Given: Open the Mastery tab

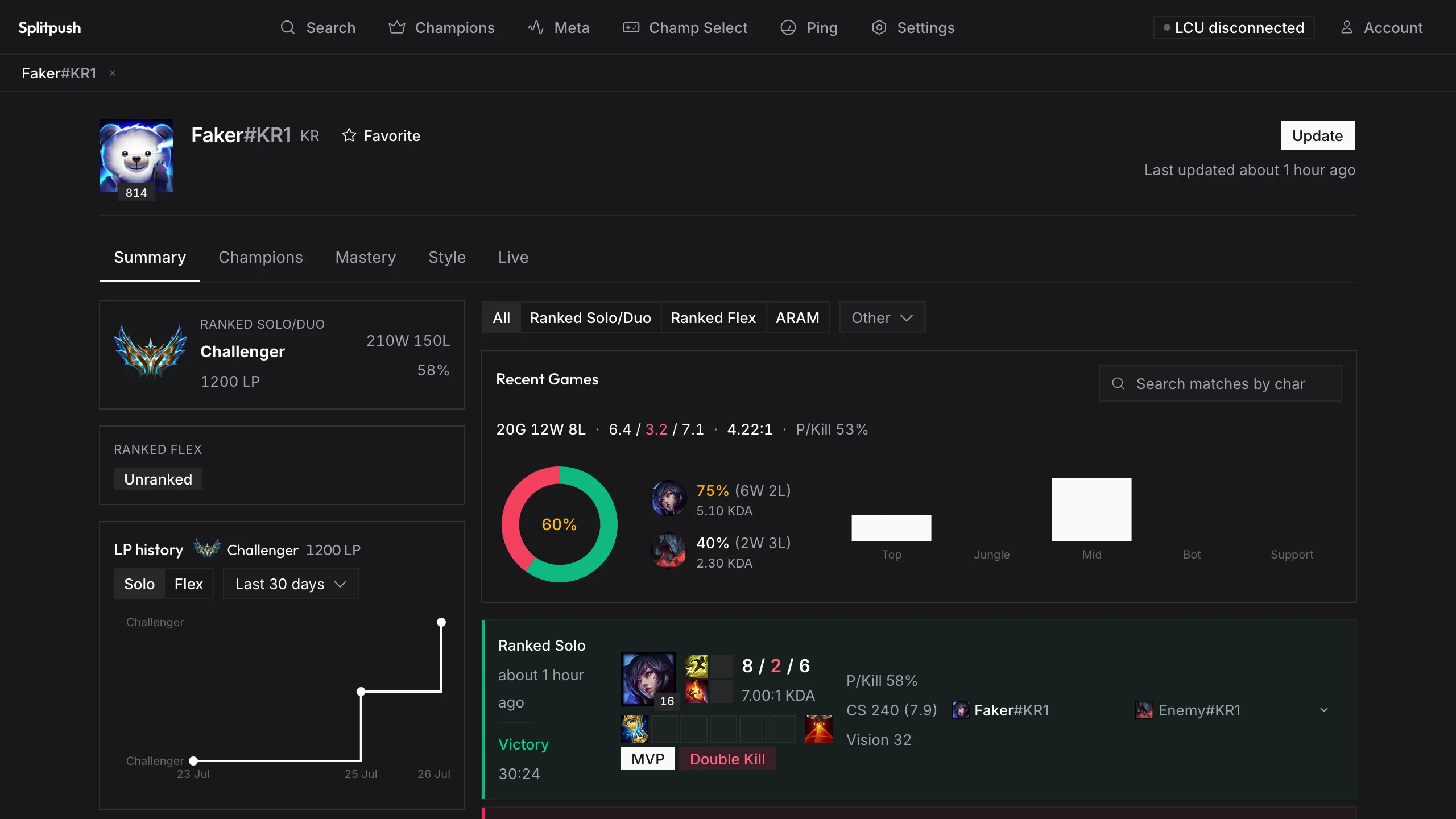Looking at the screenshot, I should tap(366, 257).
